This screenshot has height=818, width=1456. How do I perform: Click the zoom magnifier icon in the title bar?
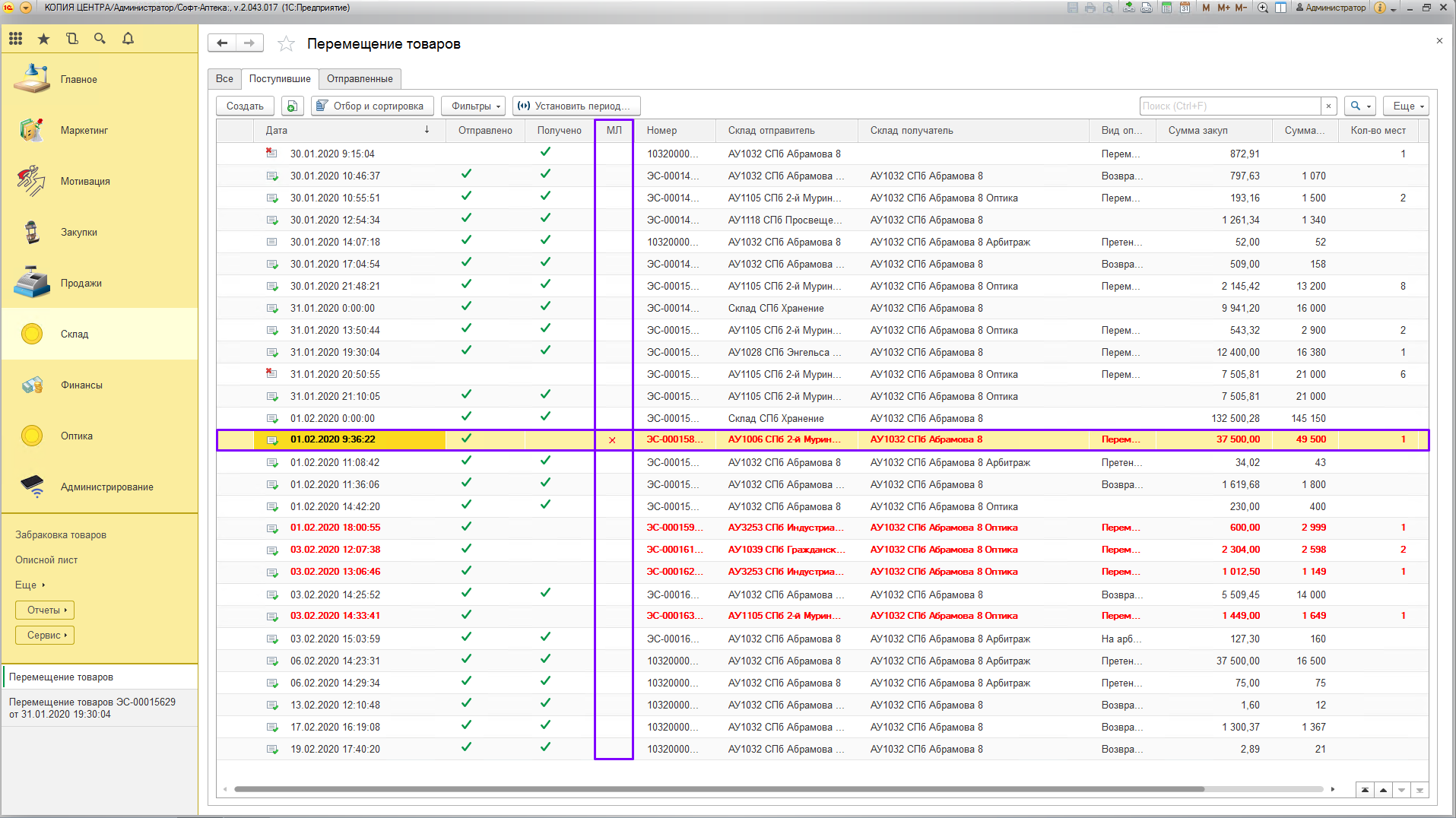click(x=1263, y=8)
